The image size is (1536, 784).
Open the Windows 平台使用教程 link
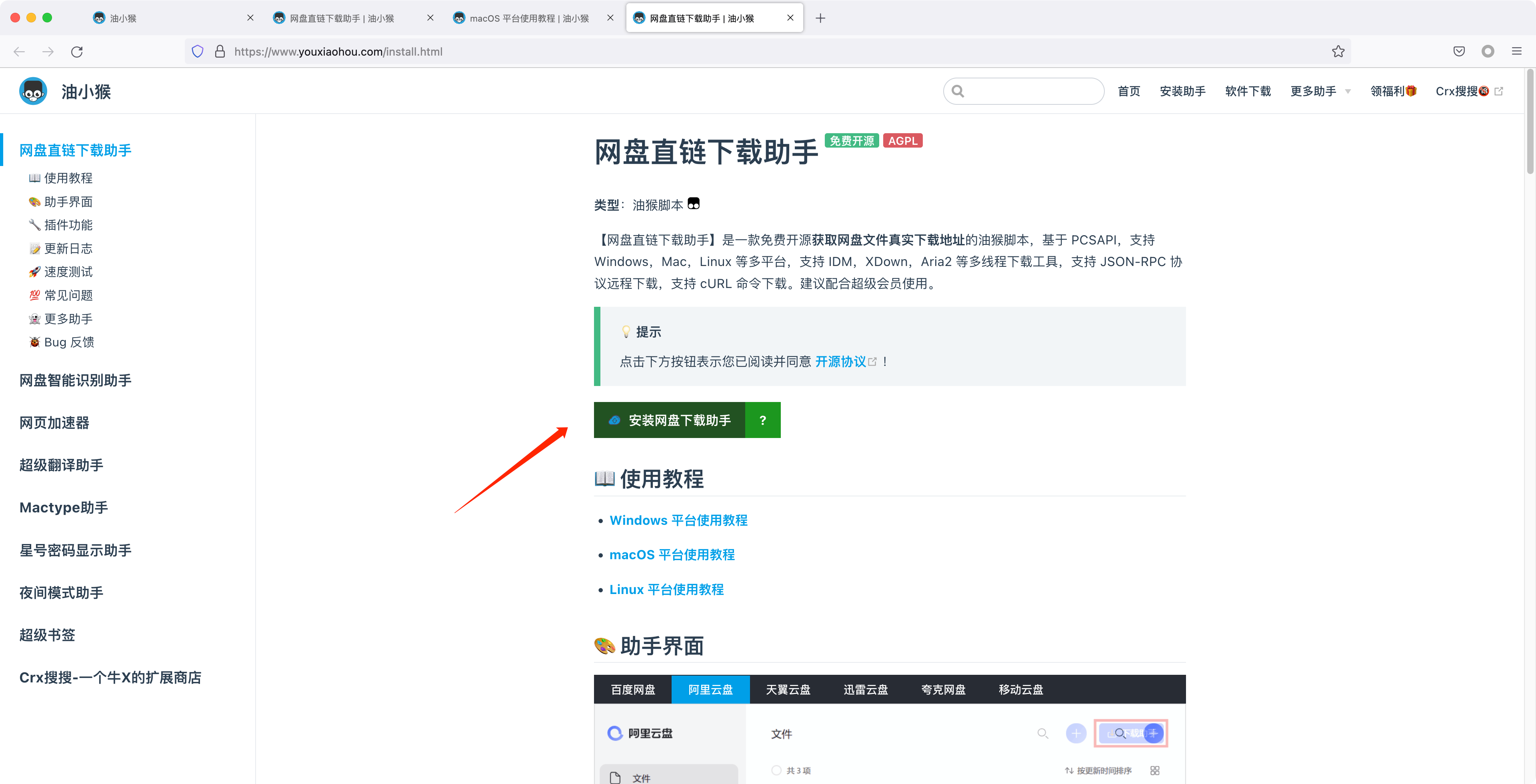click(x=678, y=520)
